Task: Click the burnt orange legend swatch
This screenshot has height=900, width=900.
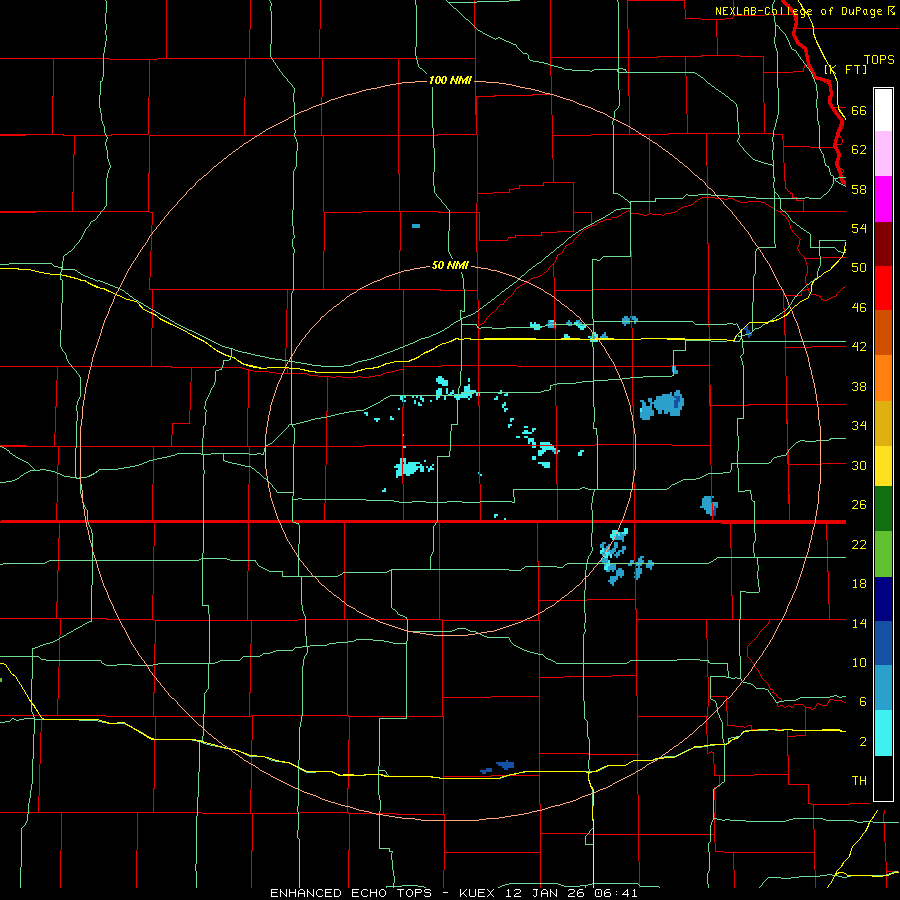Action: click(883, 332)
